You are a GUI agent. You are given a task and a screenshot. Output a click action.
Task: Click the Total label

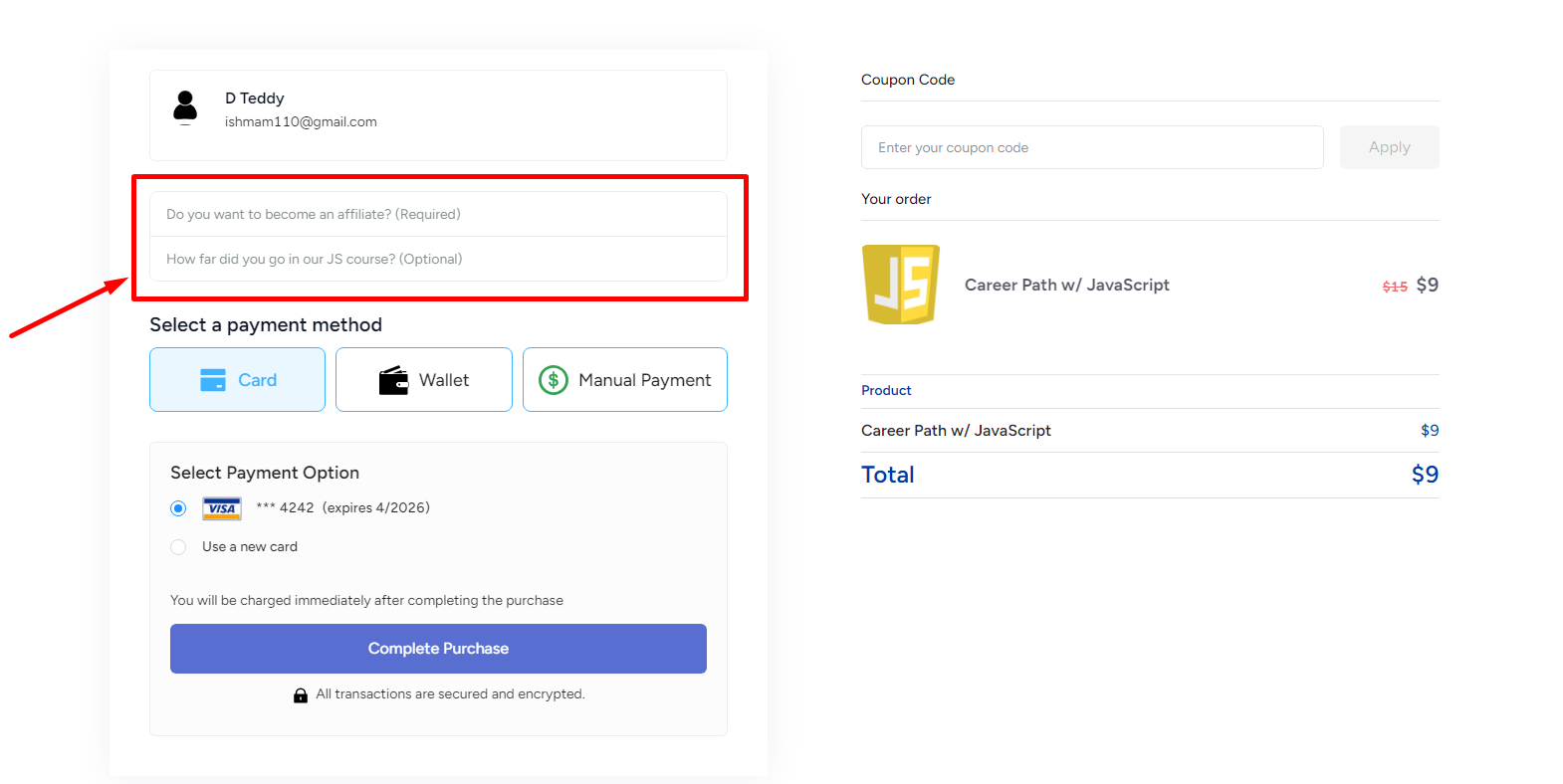[x=888, y=475]
